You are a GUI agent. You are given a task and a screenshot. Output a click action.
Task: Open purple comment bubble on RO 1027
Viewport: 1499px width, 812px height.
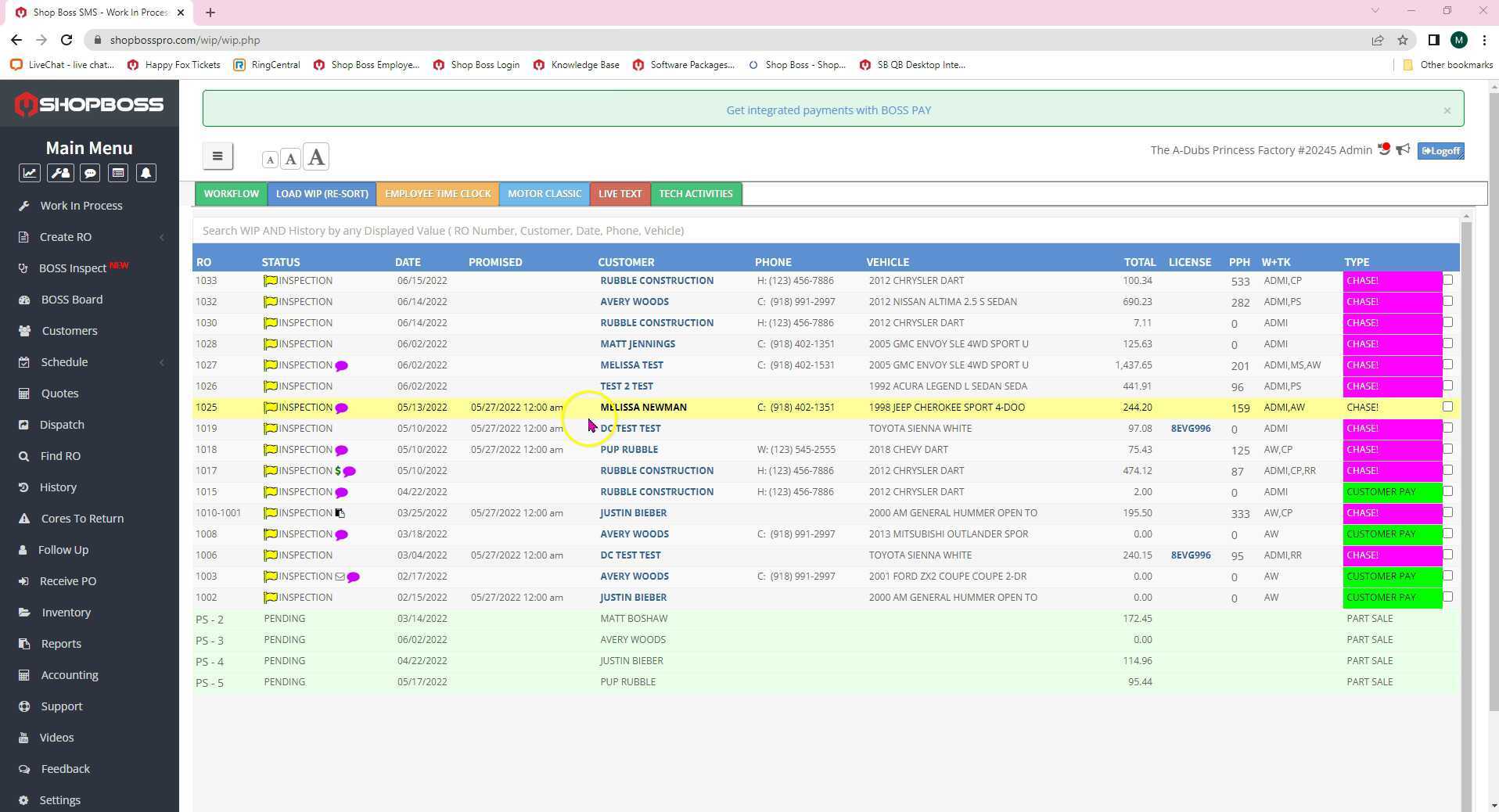(341, 366)
